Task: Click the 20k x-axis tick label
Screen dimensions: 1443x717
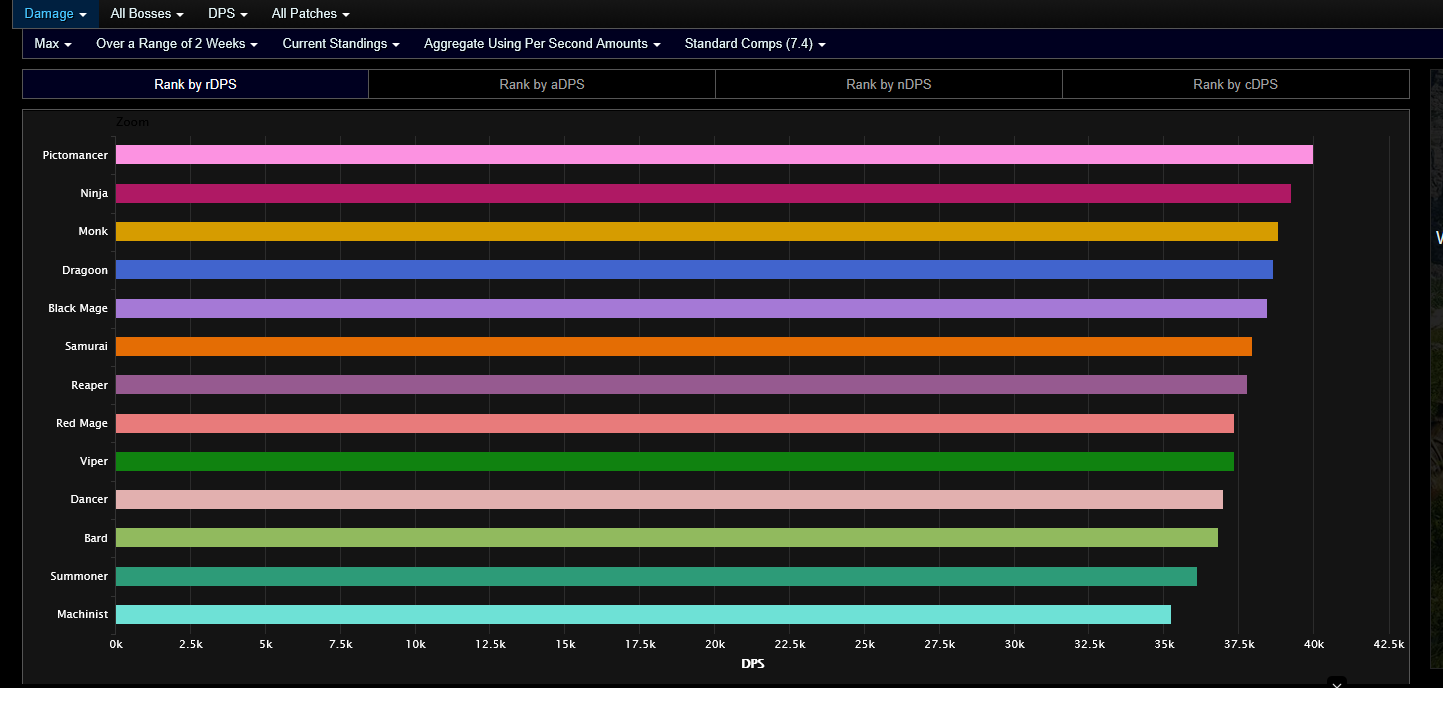Action: pos(715,644)
